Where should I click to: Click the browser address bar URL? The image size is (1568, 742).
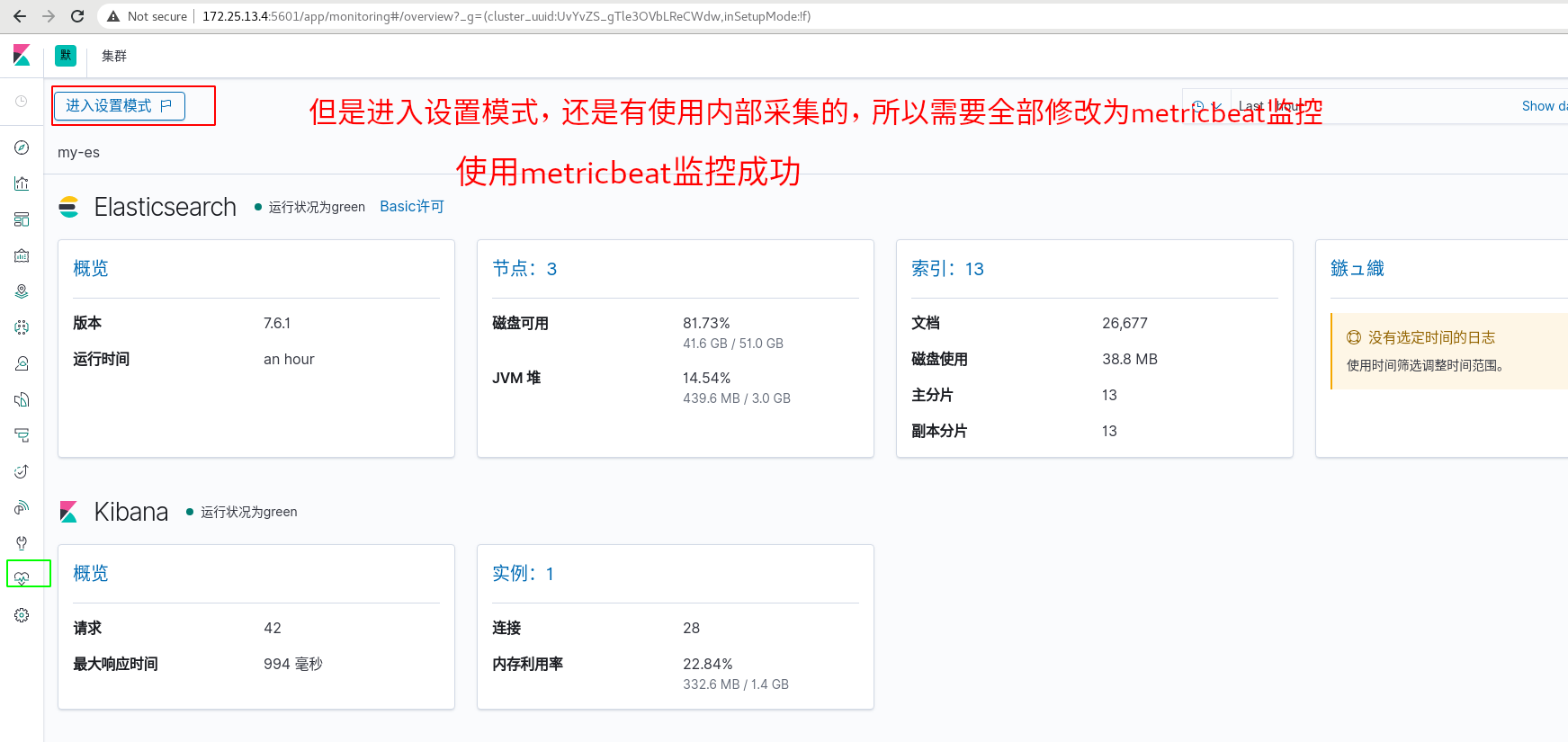tap(506, 16)
